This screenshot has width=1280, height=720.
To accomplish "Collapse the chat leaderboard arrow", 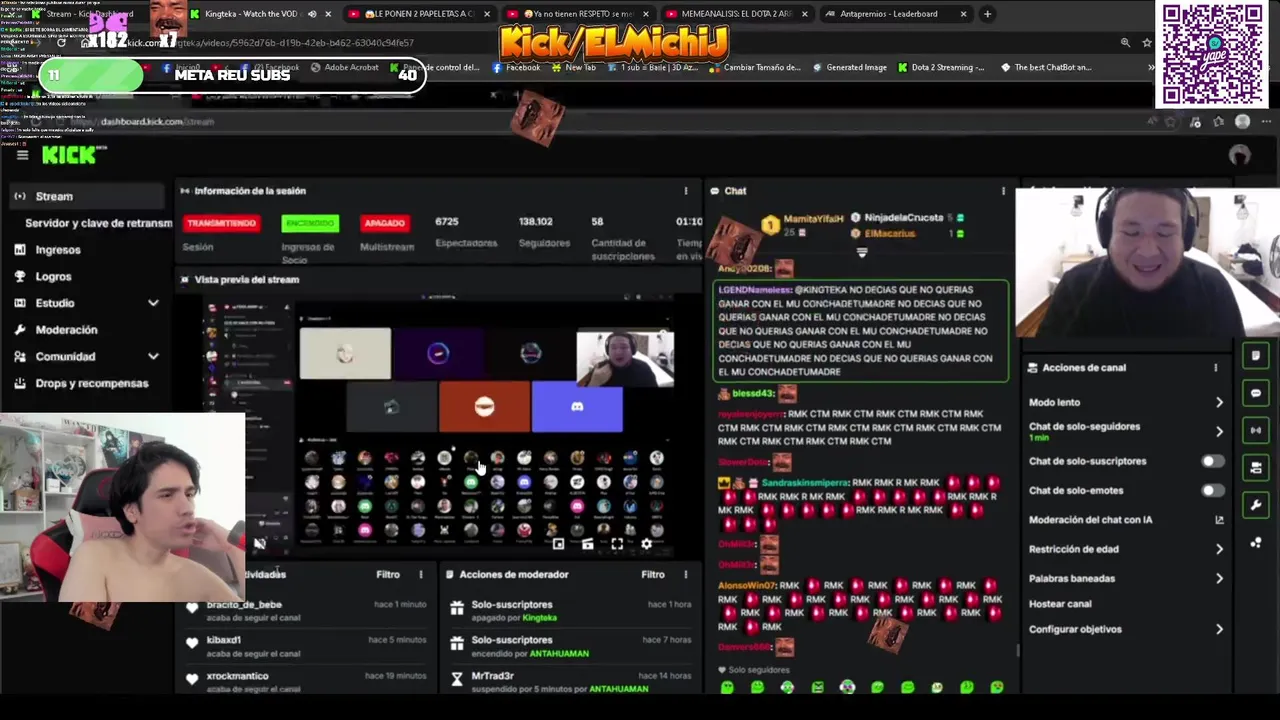I will (x=861, y=253).
